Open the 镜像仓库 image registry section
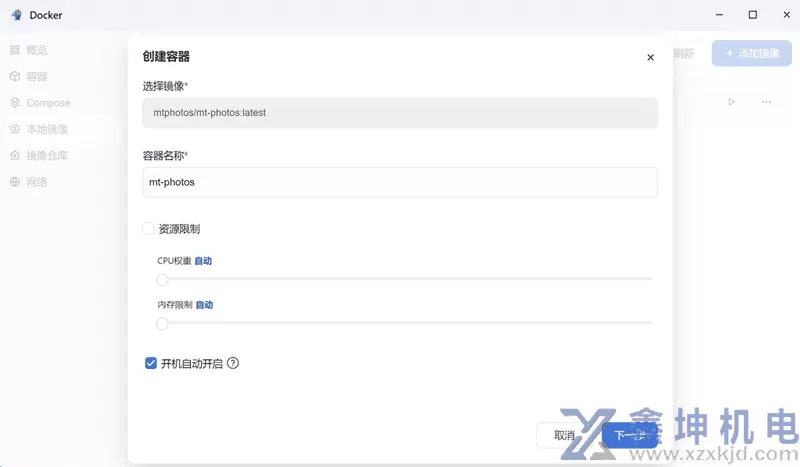 (x=39, y=156)
